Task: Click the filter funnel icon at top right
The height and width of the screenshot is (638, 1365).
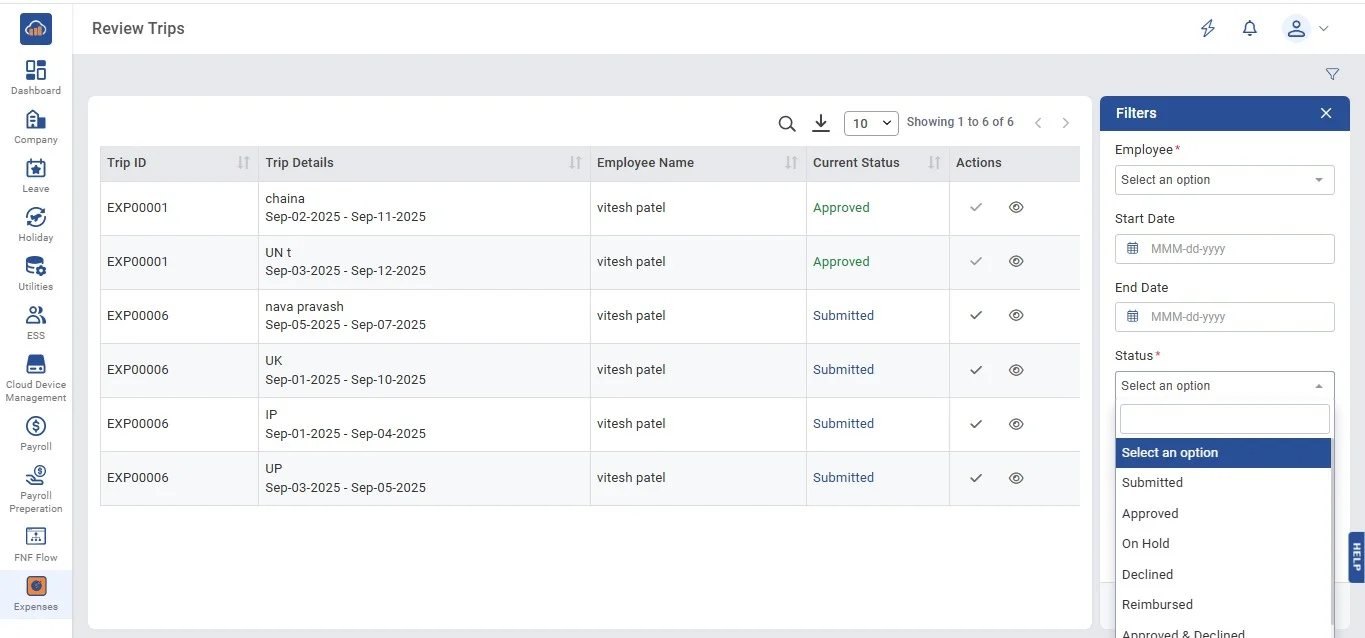Action: click(1332, 74)
